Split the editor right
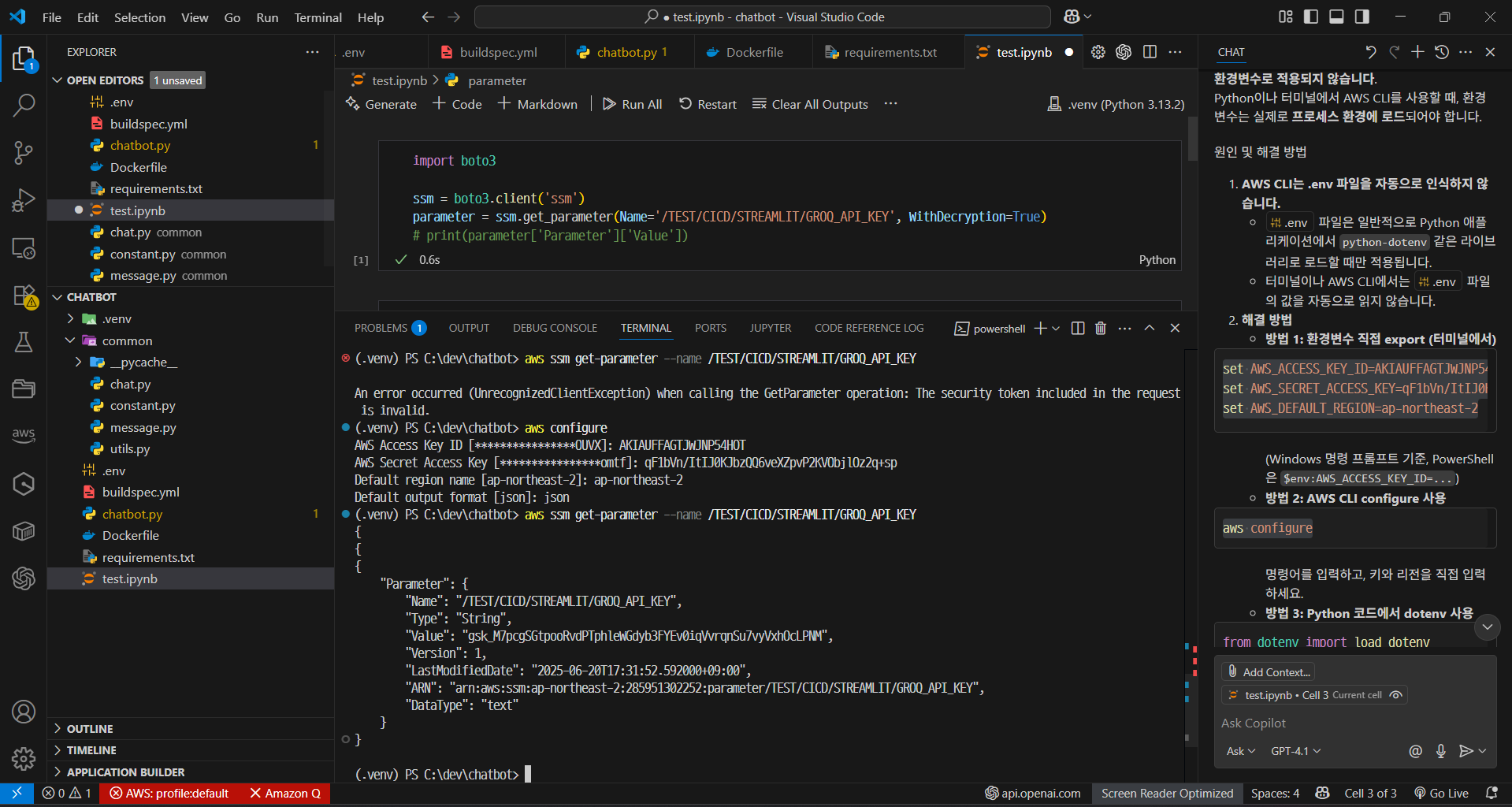Image resolution: width=1512 pixels, height=807 pixels. click(1150, 52)
